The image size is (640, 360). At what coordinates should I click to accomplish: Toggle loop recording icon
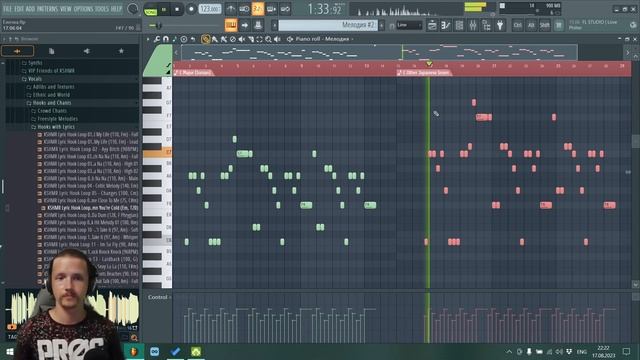pyautogui.click(x=285, y=9)
